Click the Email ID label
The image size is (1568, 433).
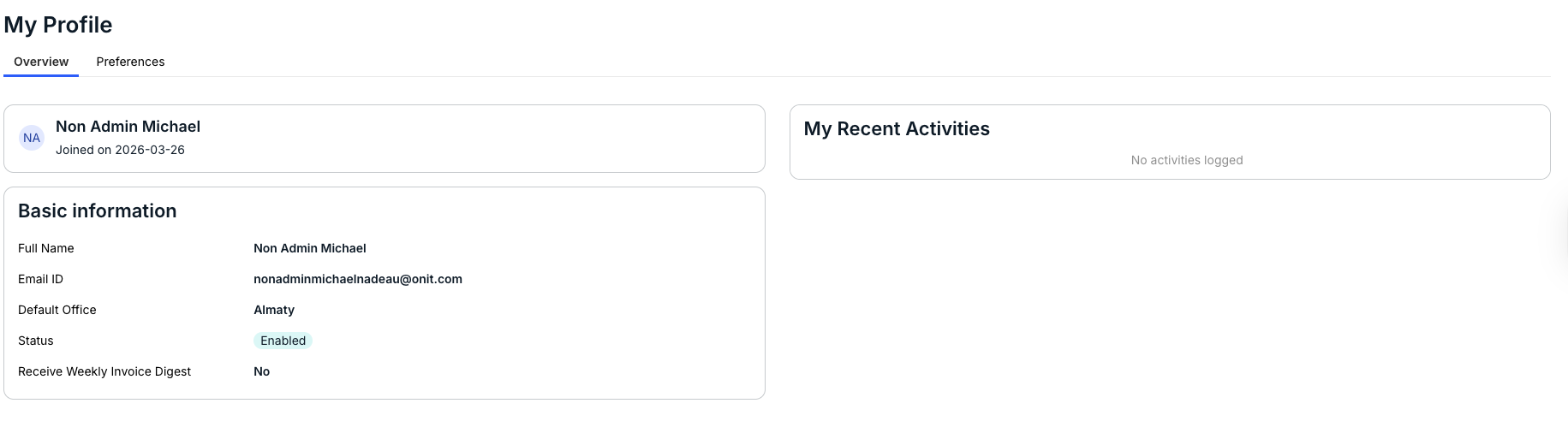point(40,279)
